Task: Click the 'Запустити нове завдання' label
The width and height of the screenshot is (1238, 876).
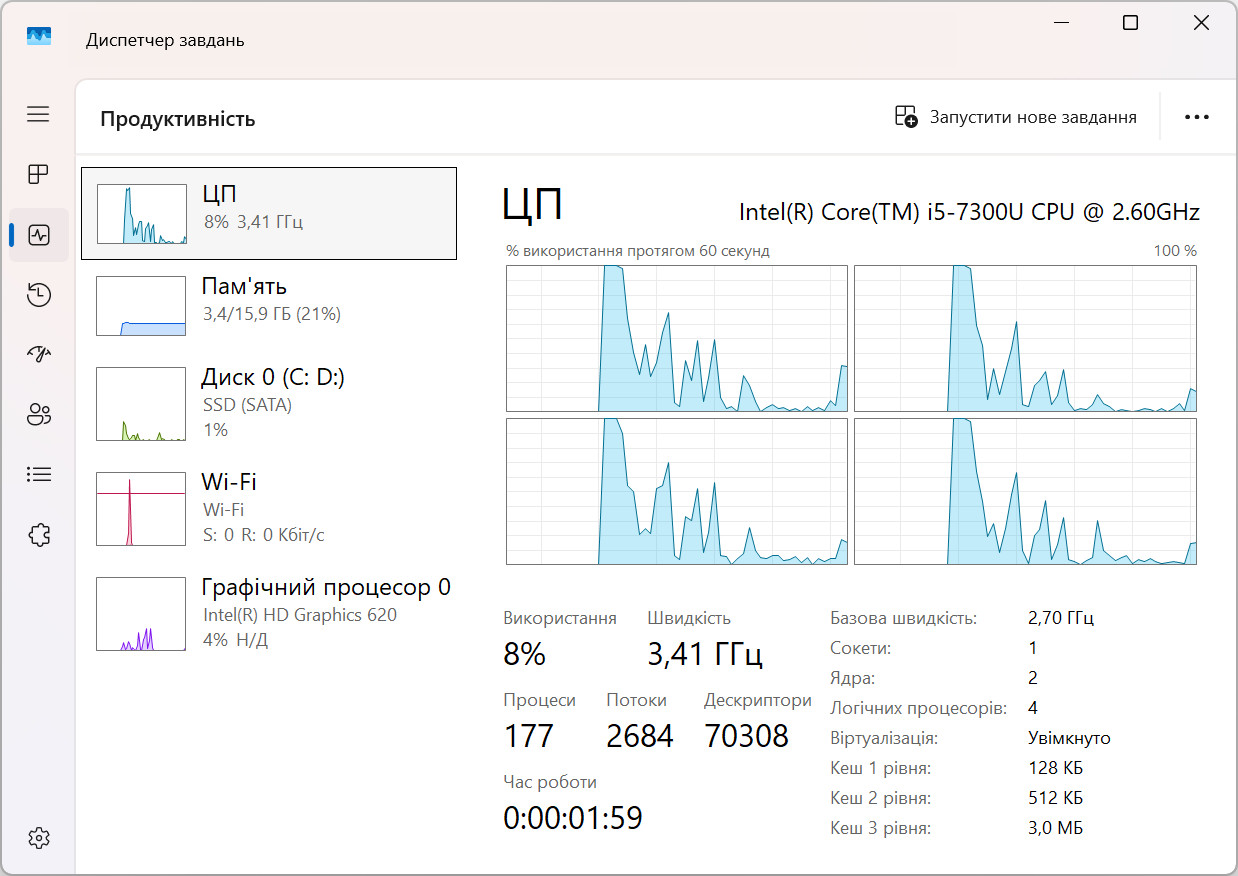Action: click(x=1033, y=117)
